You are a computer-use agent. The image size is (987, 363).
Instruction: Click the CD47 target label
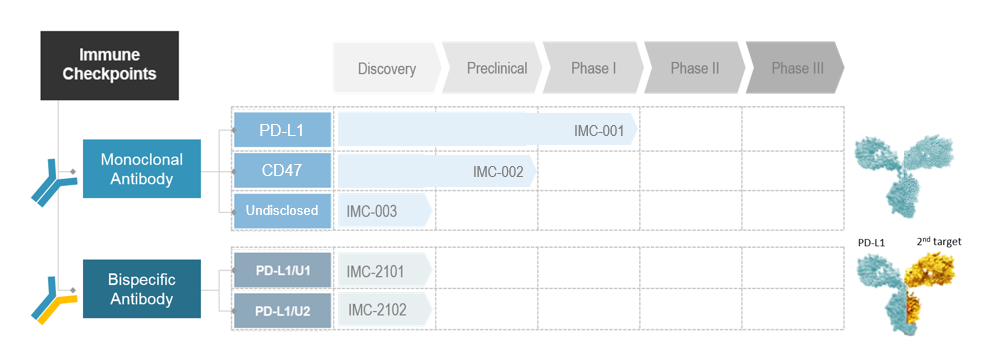click(x=283, y=170)
